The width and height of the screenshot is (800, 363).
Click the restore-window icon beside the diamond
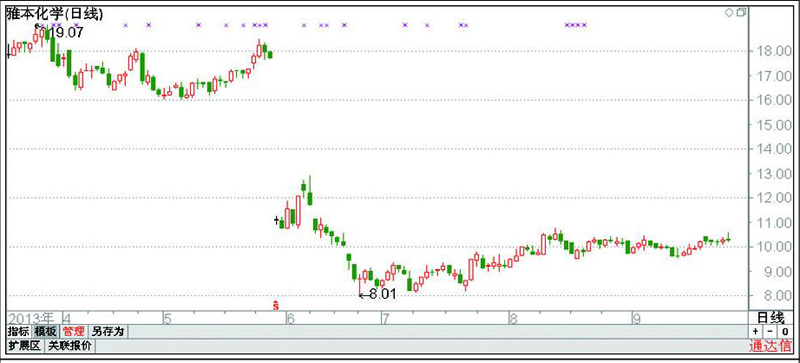[x=741, y=12]
